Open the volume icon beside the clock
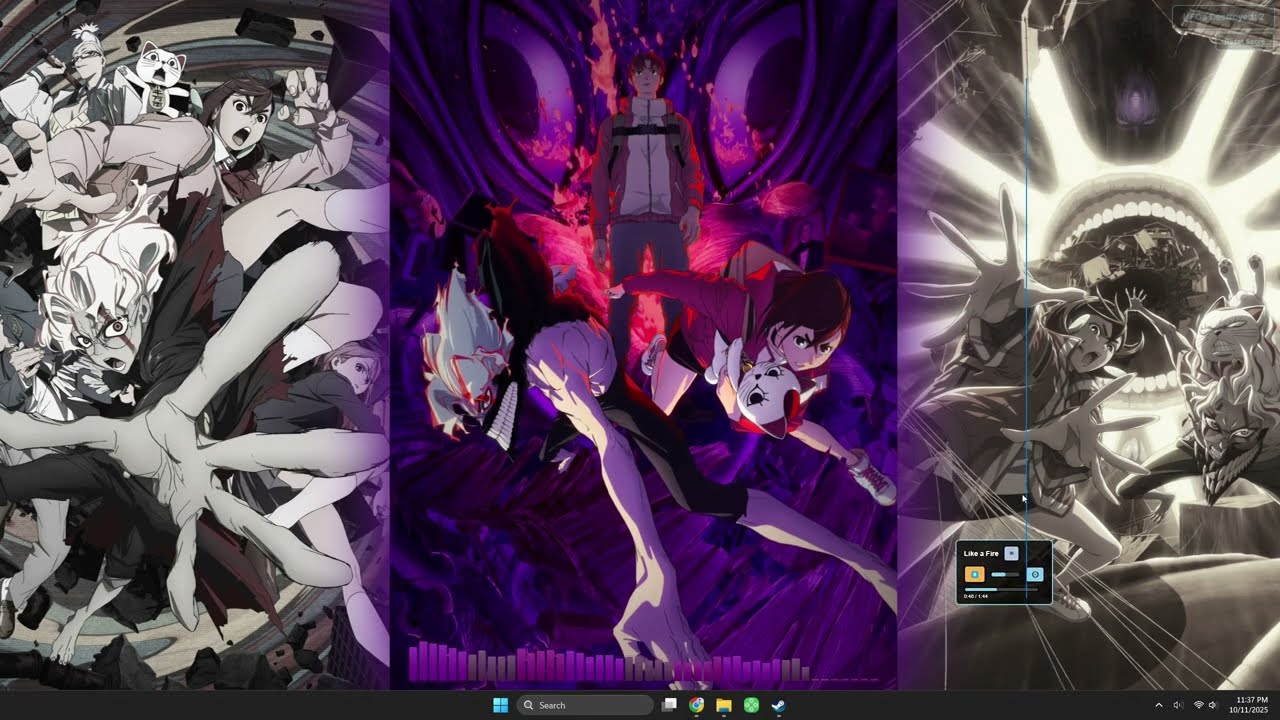1280x720 pixels. (1213, 705)
